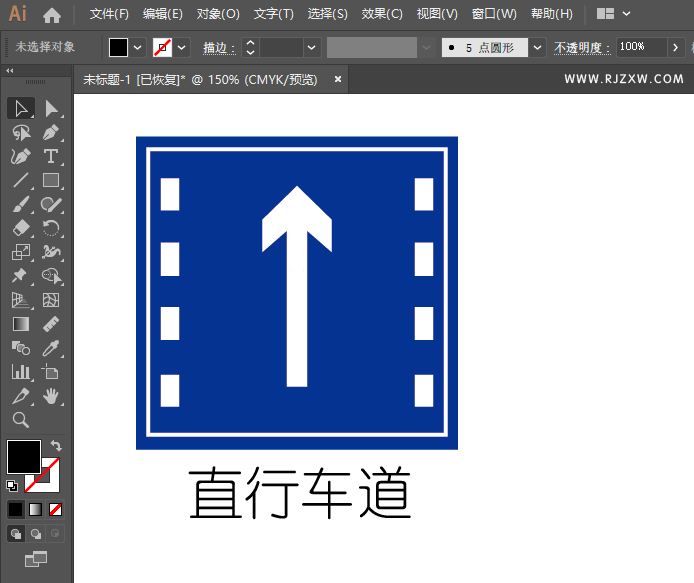Expand the opacity slider arrow
This screenshot has width=694, height=583.
click(675, 47)
